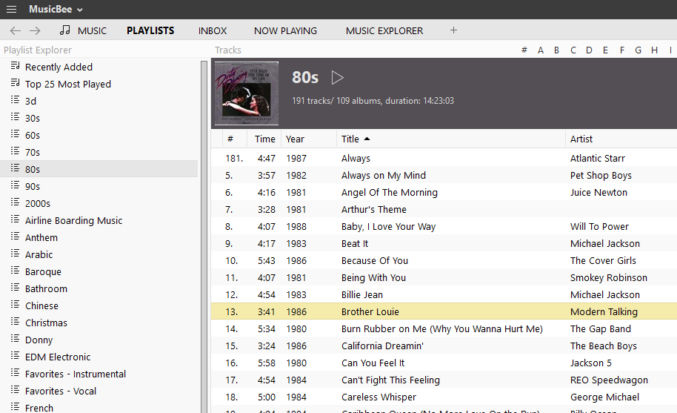
Task: Click the music note icon beside MUSIC
Action: 65,30
